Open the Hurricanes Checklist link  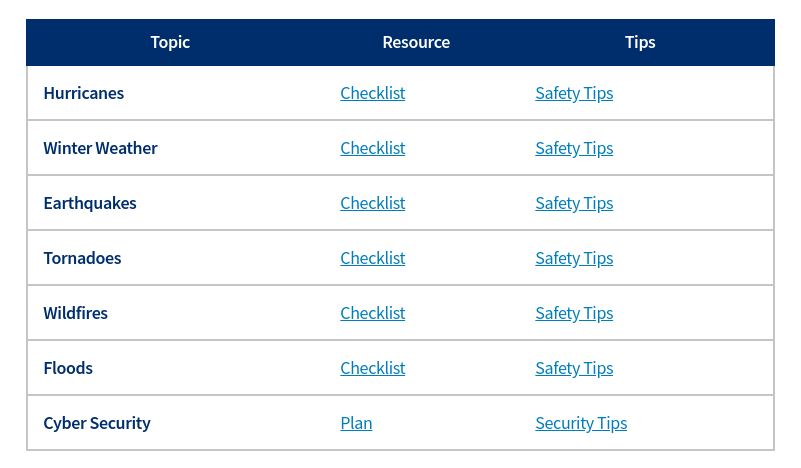click(372, 93)
